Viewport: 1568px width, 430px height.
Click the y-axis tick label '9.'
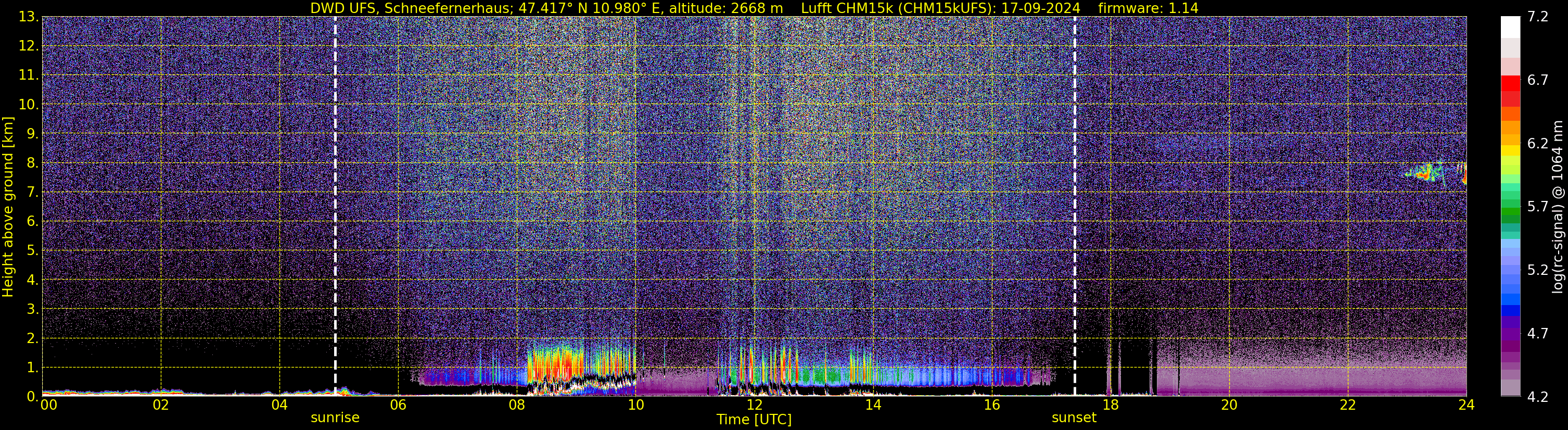[x=32, y=134]
